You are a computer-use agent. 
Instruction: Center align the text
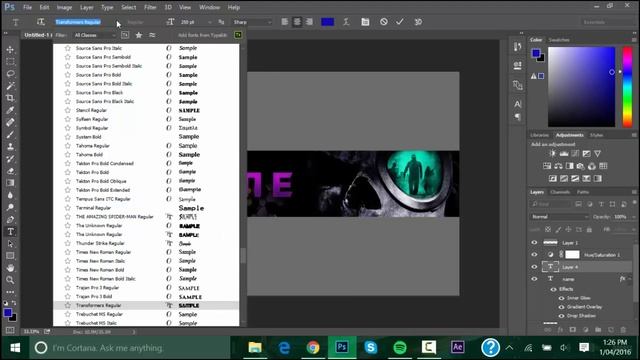[297, 22]
